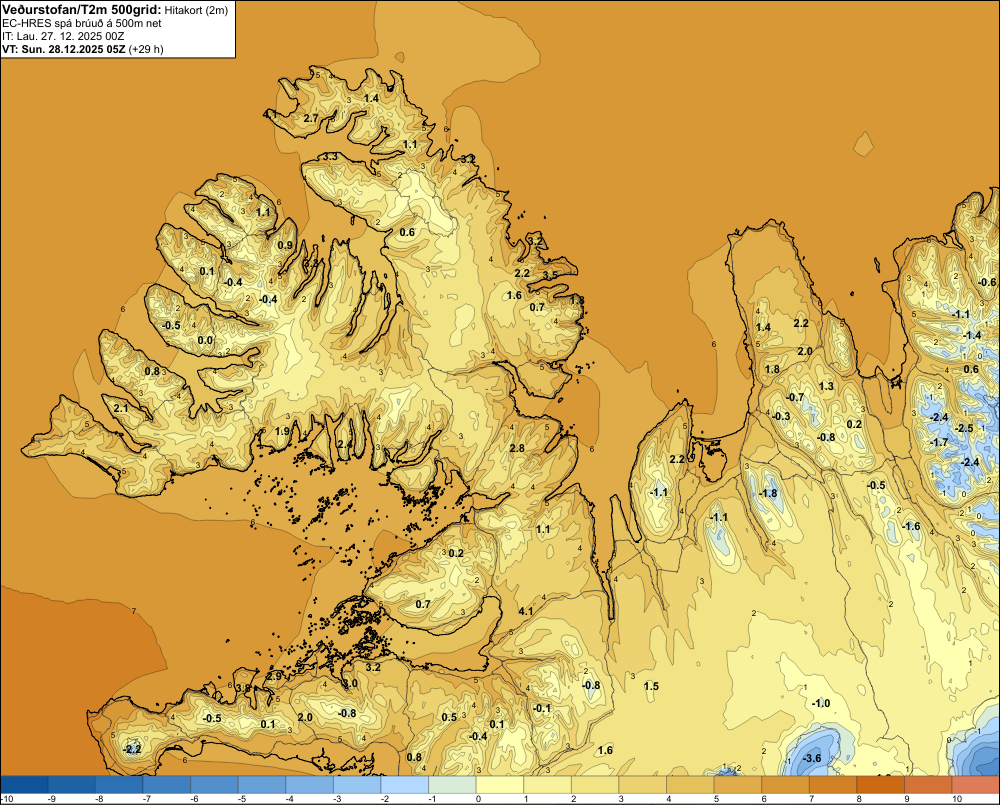Click the dark blue -10 to -9 legend swatch
Screen dimensions: 1000x805
[x=24, y=785]
